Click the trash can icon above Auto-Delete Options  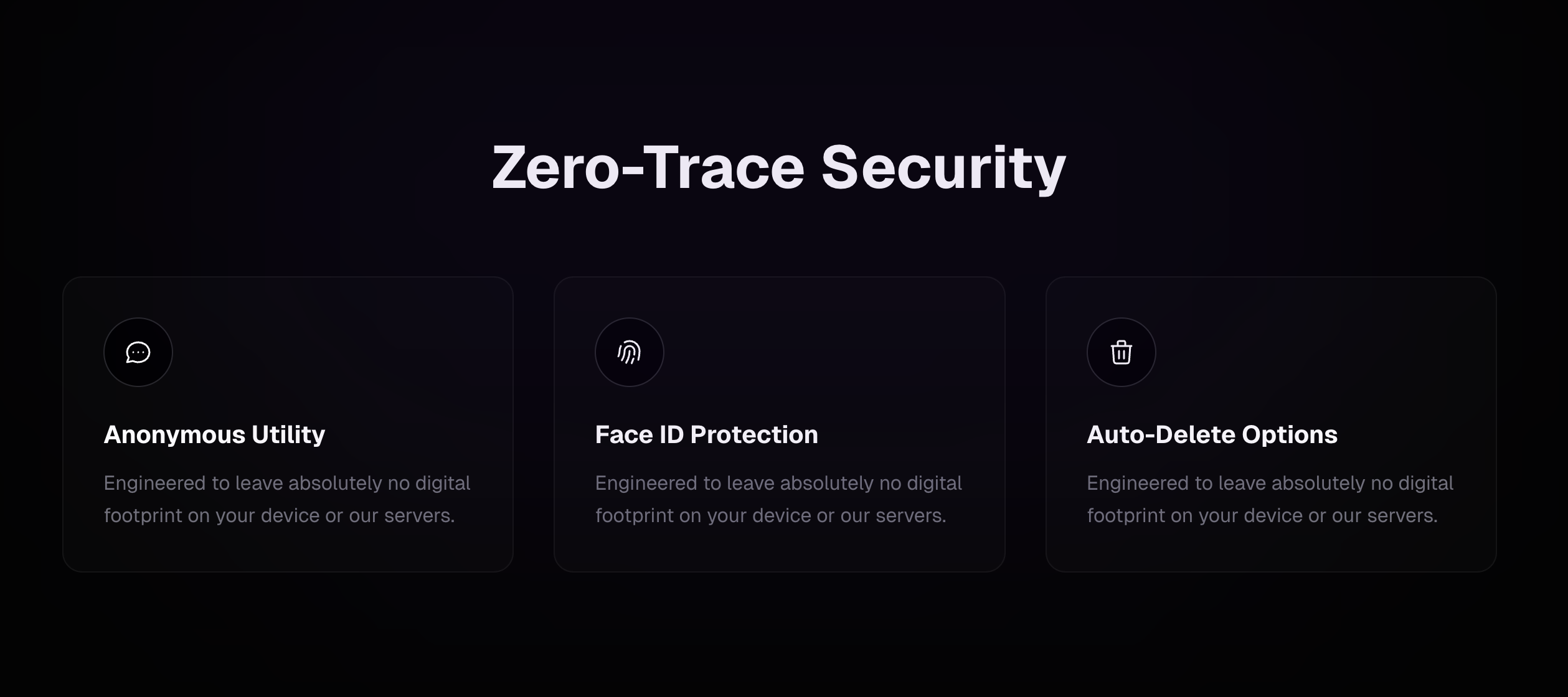click(x=1120, y=352)
